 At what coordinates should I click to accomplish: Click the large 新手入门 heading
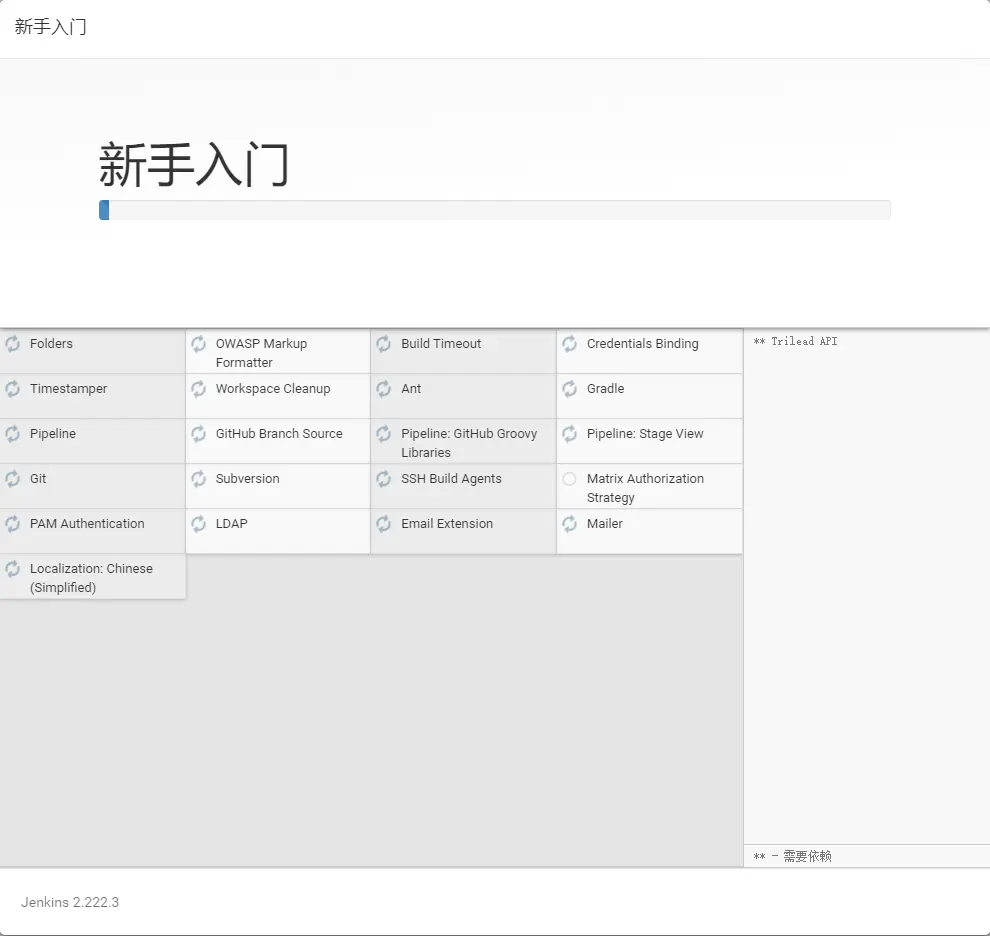coord(194,164)
